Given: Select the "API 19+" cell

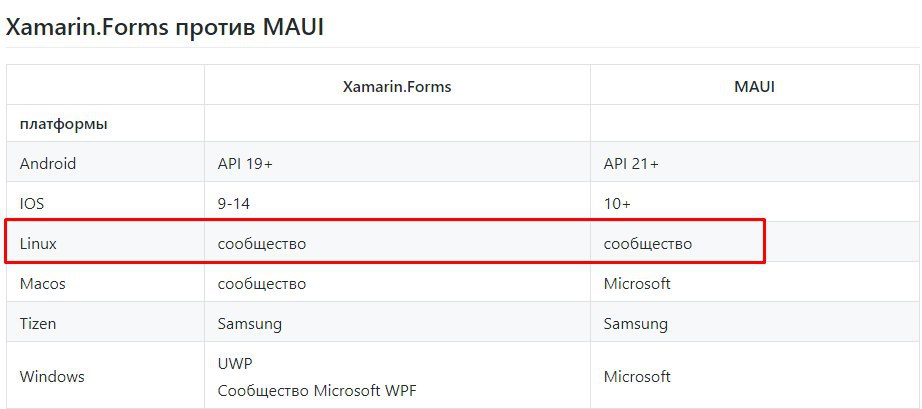Looking at the screenshot, I should (245, 164).
